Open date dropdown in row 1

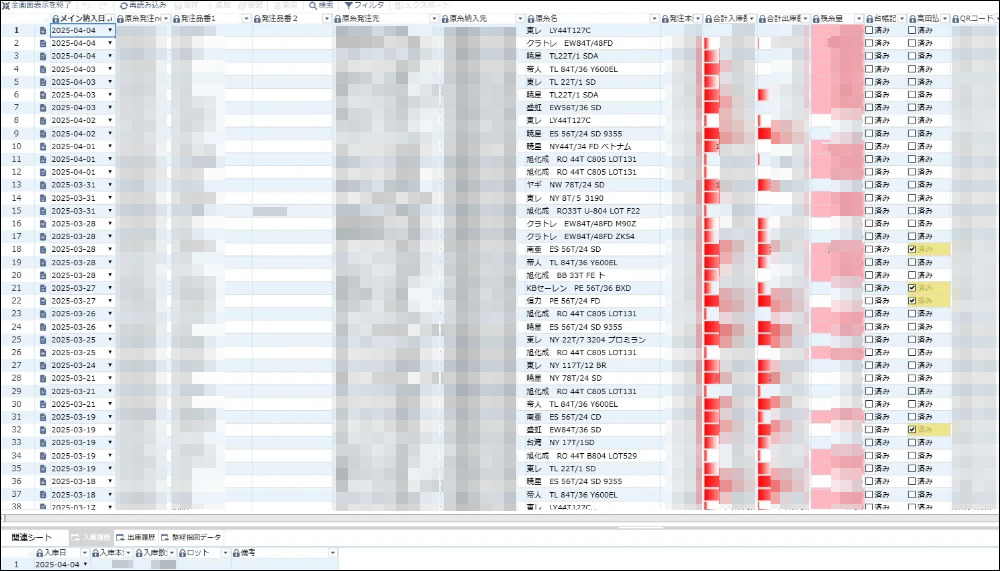click(110, 30)
